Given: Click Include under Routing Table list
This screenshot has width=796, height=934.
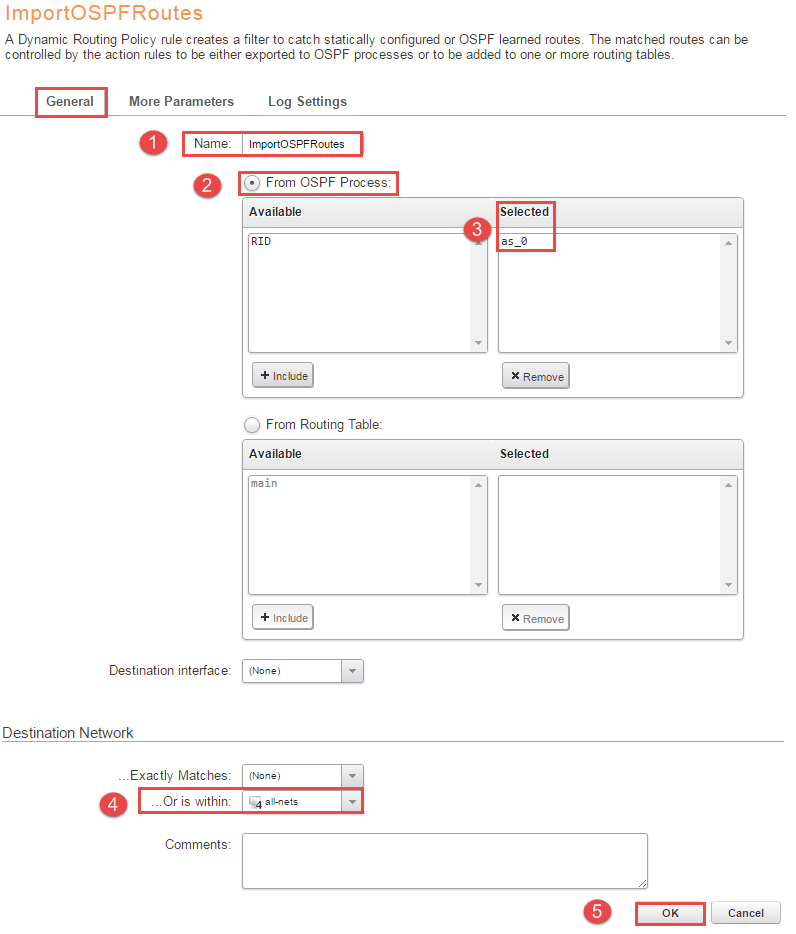Looking at the screenshot, I should click(x=283, y=618).
